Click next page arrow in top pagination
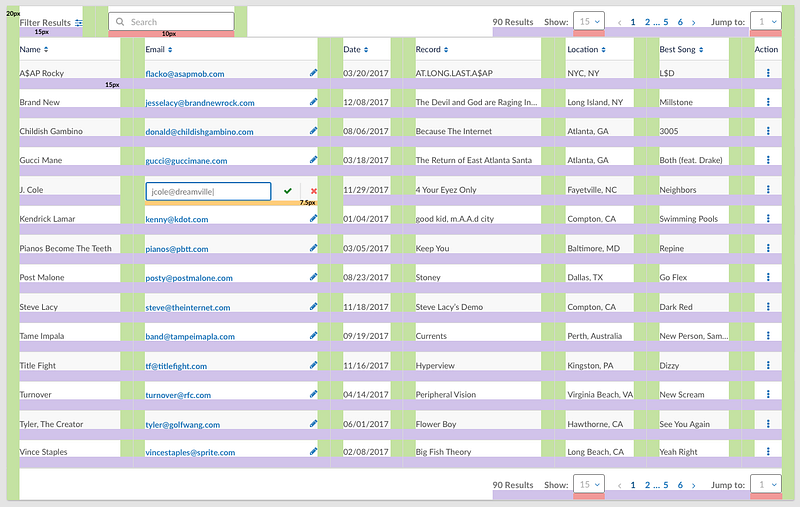 693,22
